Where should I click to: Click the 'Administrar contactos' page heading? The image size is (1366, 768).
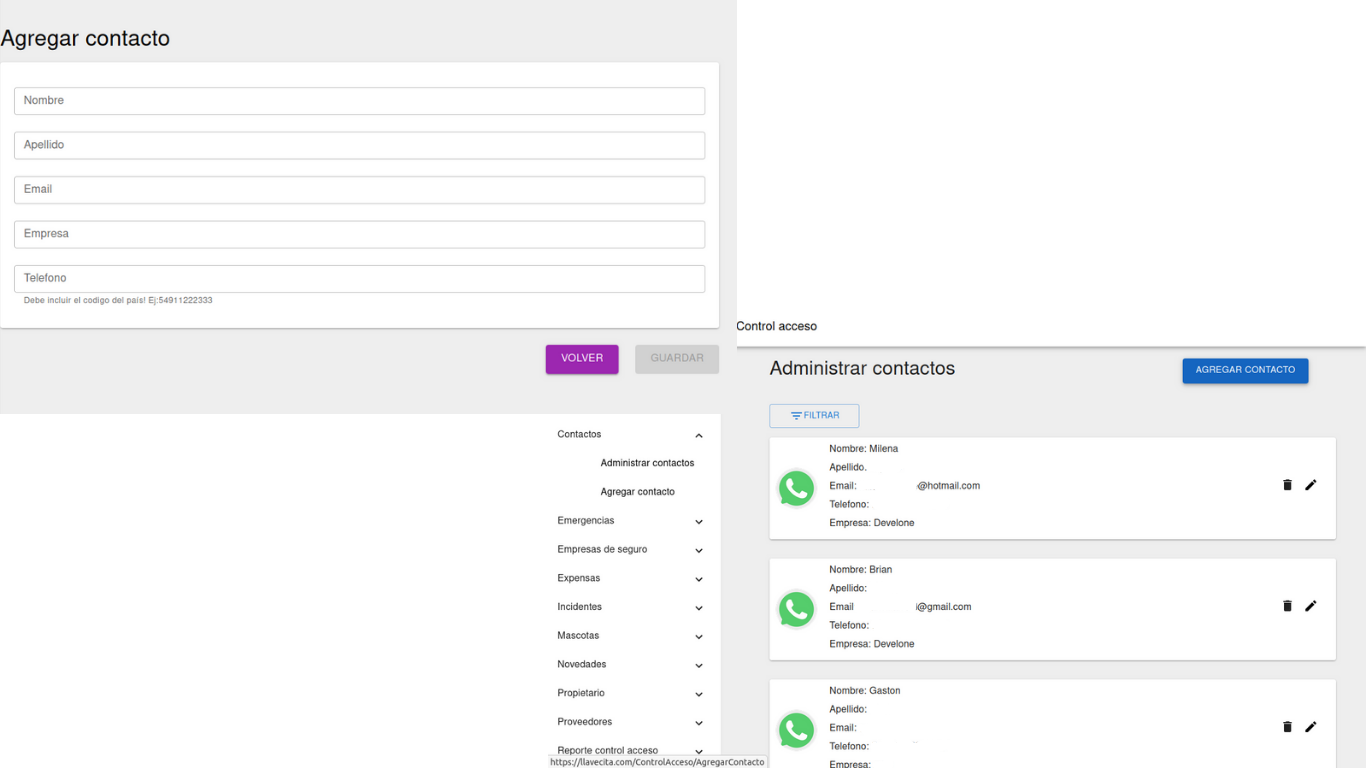862,368
